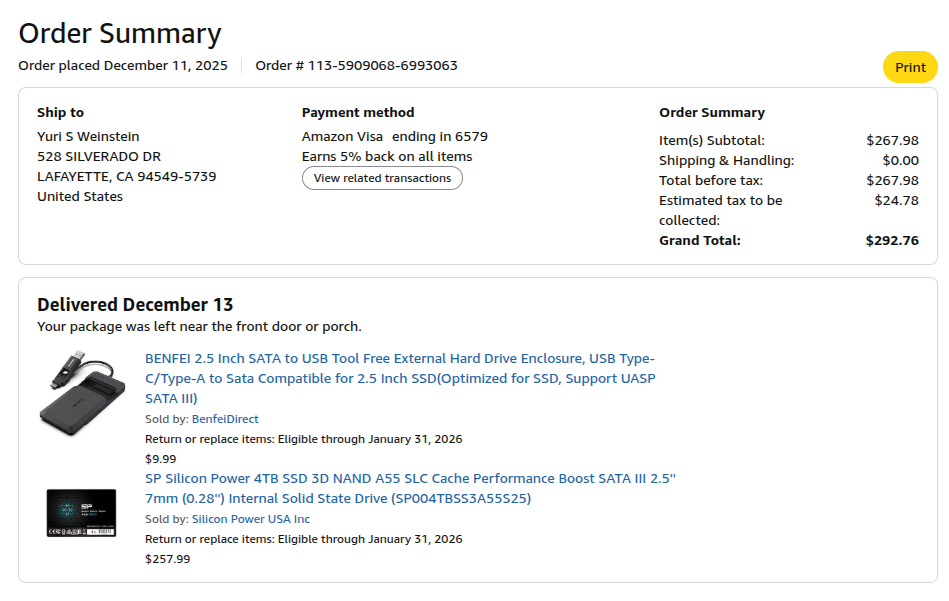Open the BENFEI SATA to USB enclosure link

click(400, 378)
